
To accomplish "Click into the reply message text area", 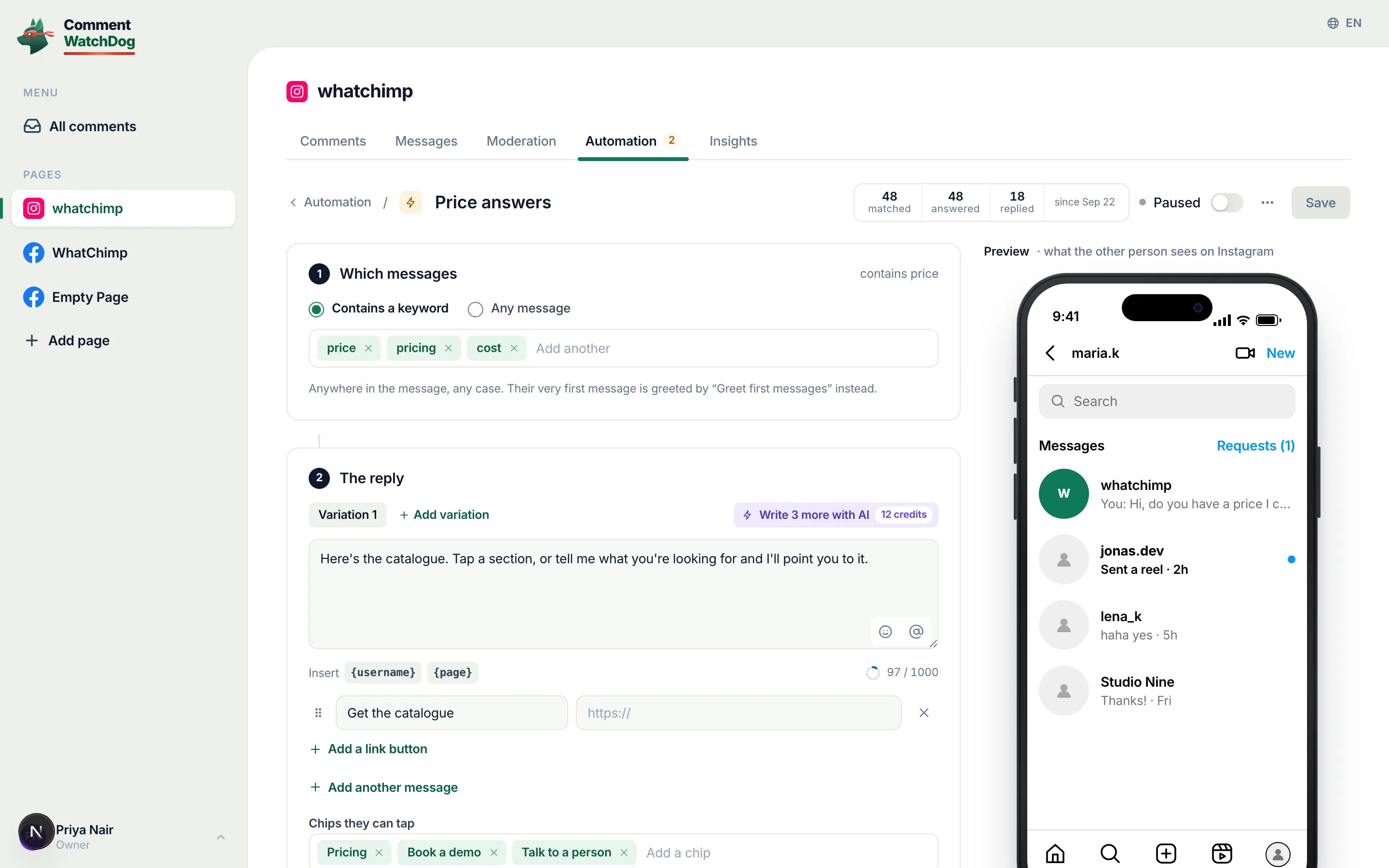I will [x=623, y=594].
